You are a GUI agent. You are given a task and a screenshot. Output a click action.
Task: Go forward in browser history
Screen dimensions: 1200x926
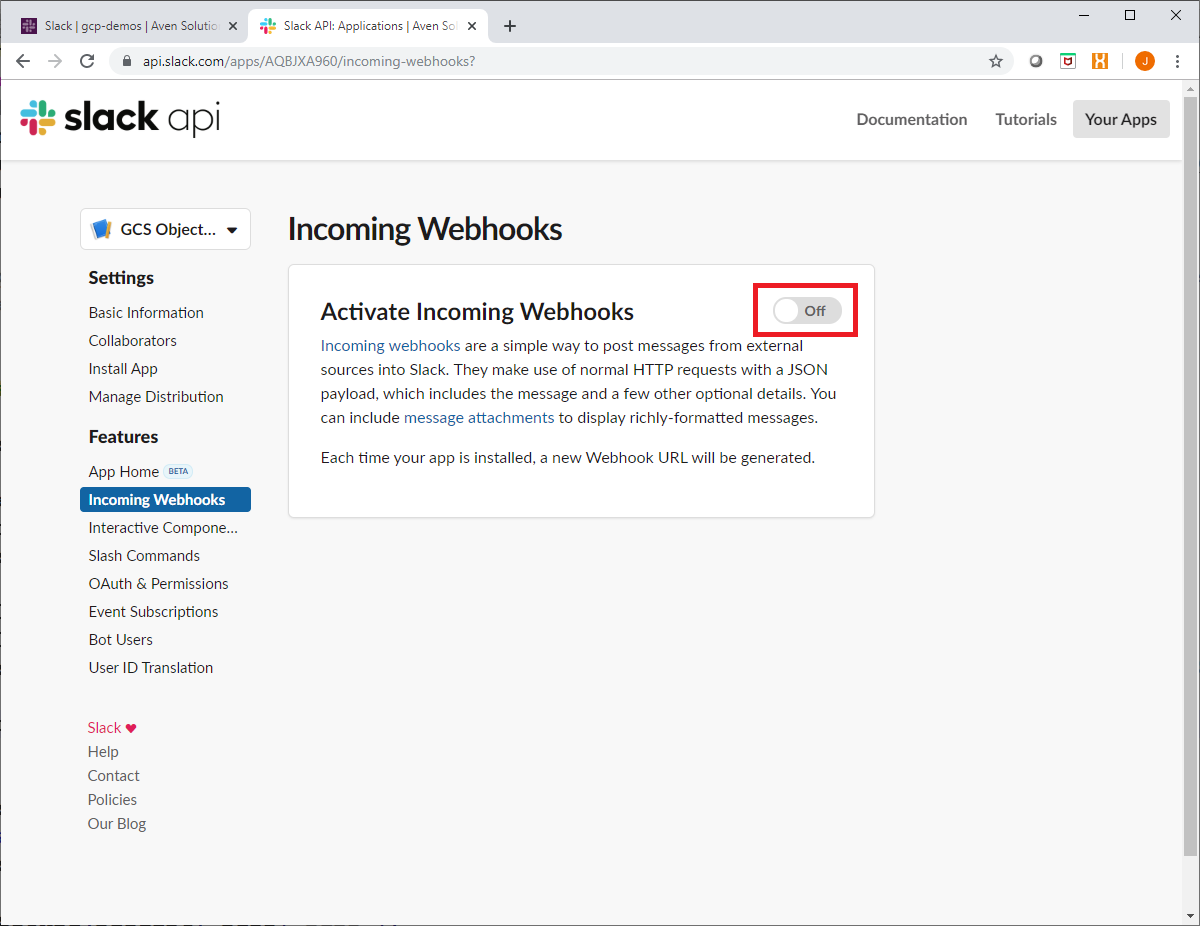55,61
